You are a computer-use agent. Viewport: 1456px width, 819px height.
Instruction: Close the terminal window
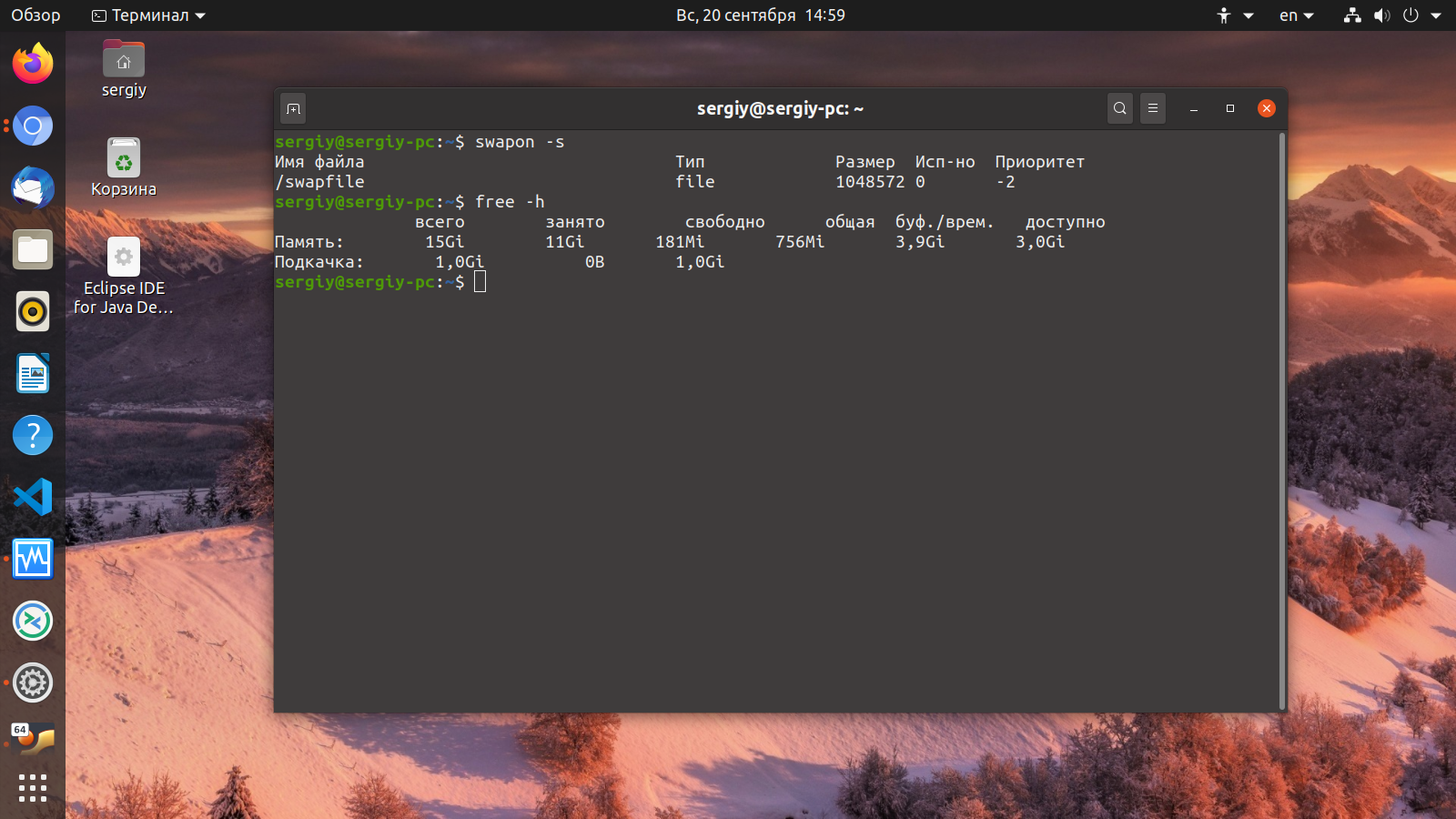1267,108
